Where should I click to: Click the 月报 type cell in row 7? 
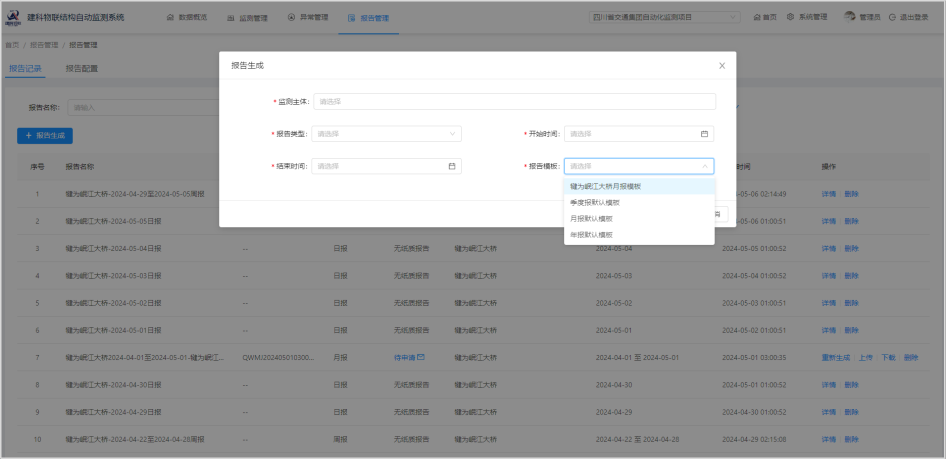(340, 358)
